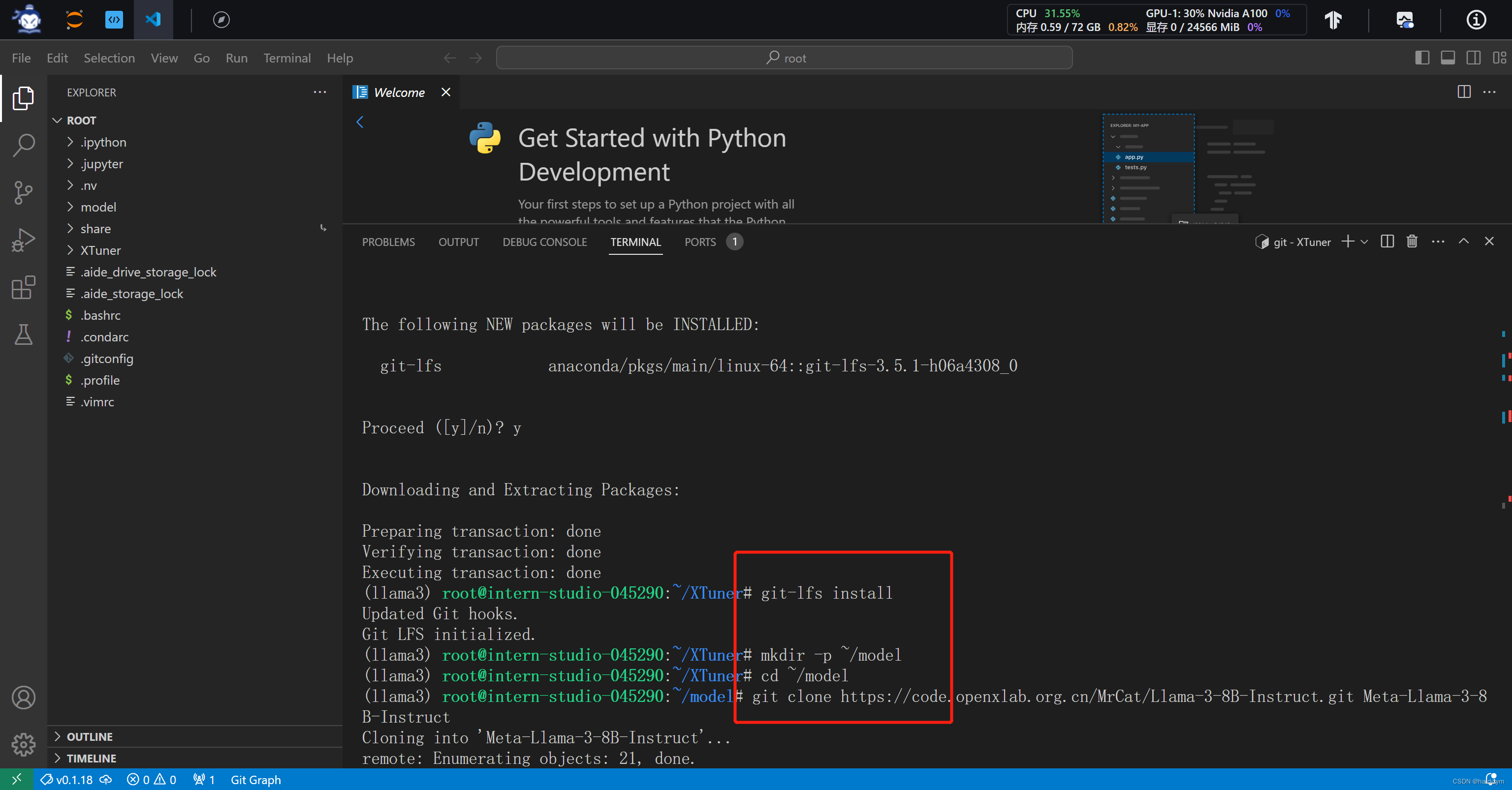Screen dimensions: 1512x790
Task: Click the forwarded ports status item
Action: click(x=204, y=780)
